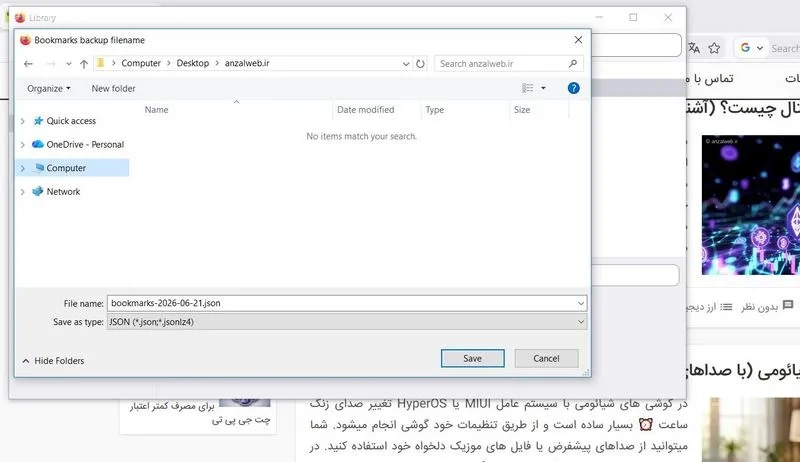Open the Save as type combo box

coord(347,322)
